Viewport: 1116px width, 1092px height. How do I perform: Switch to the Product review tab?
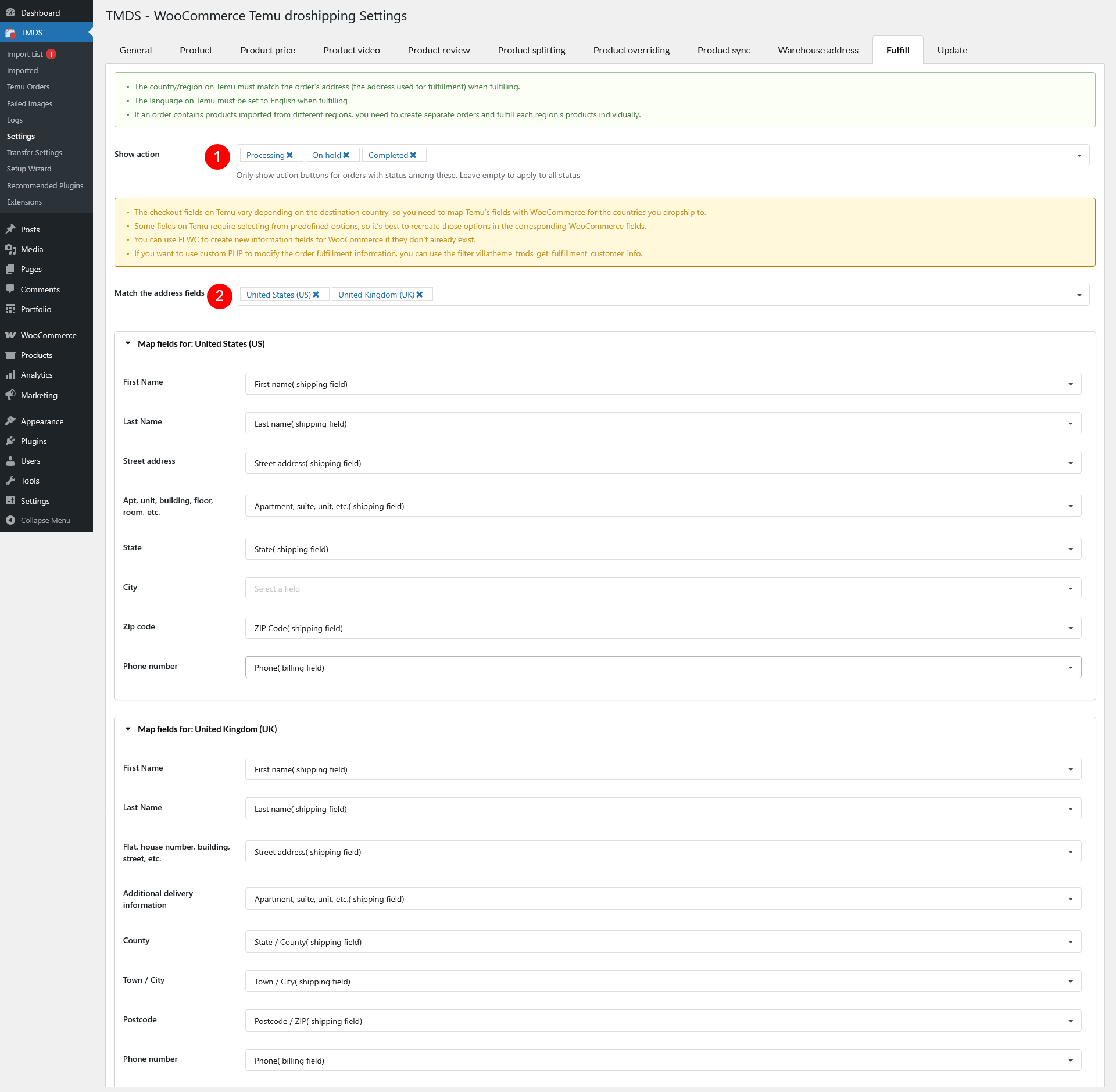[x=439, y=50]
